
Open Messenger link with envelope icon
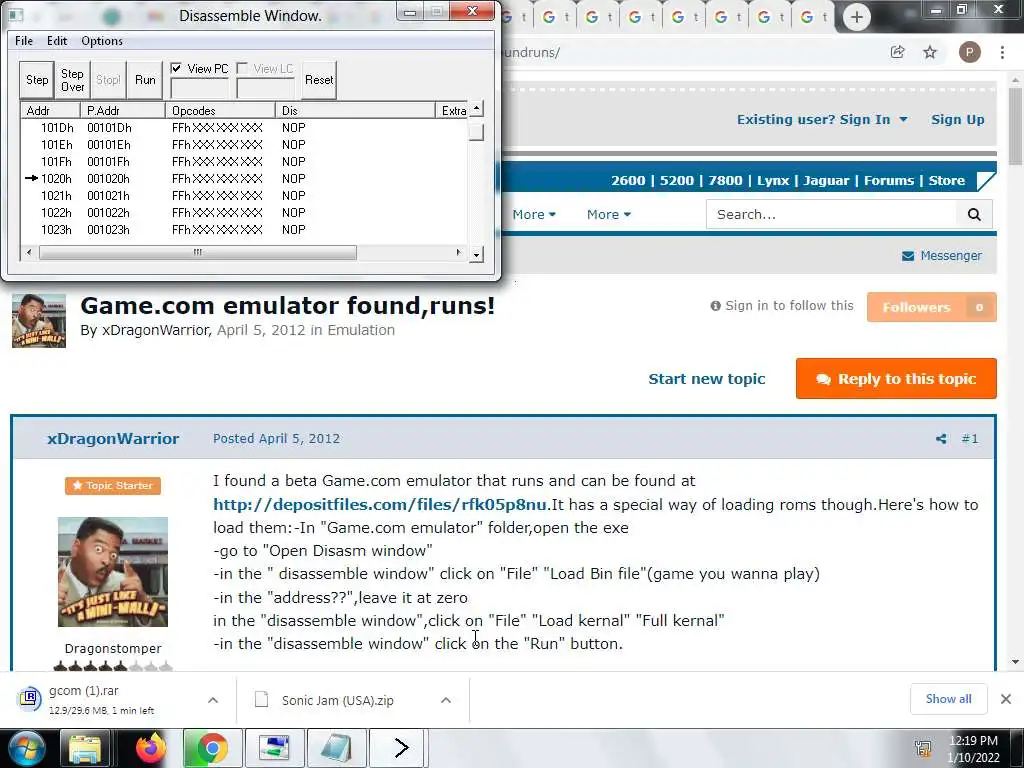point(942,256)
